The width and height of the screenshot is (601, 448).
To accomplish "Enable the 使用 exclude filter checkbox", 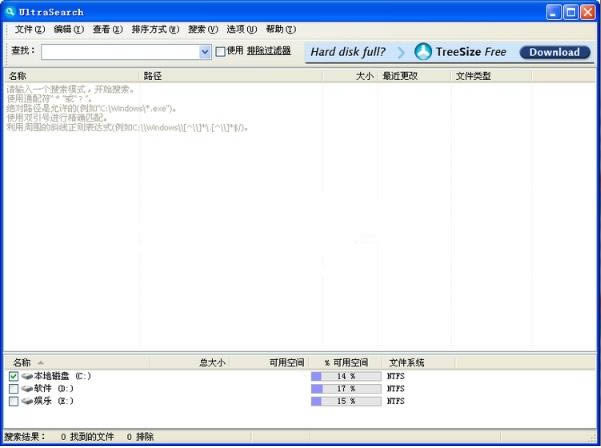I will pos(220,51).
